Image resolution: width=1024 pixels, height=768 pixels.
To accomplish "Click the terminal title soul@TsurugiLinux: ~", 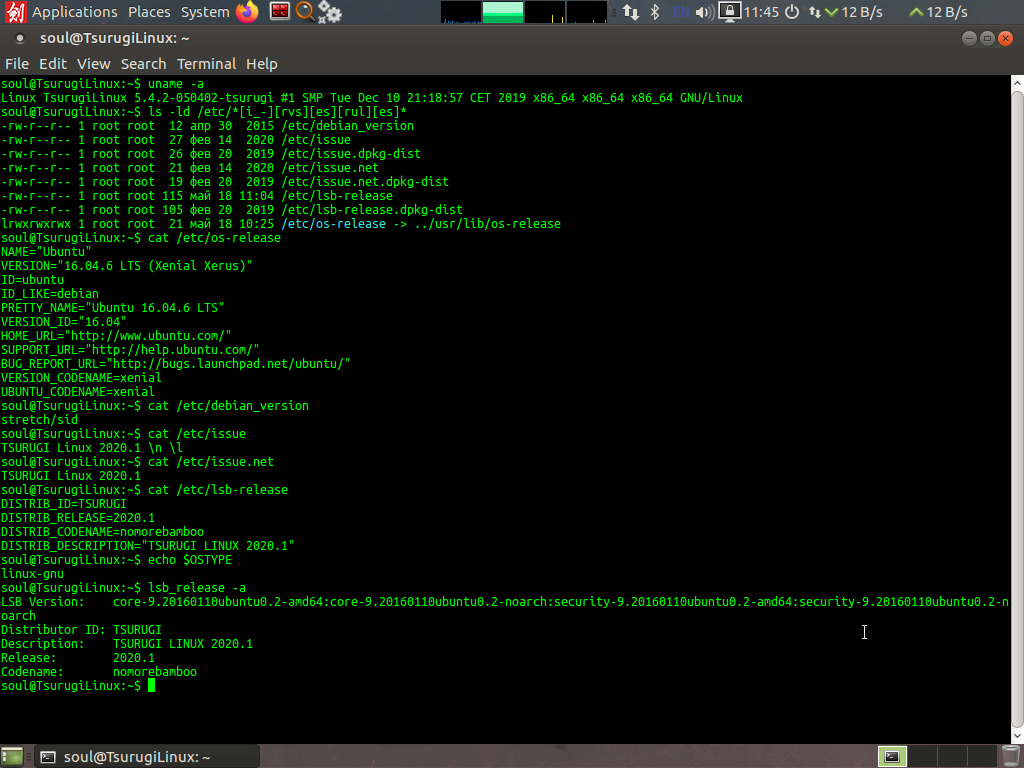I will 114,39.
